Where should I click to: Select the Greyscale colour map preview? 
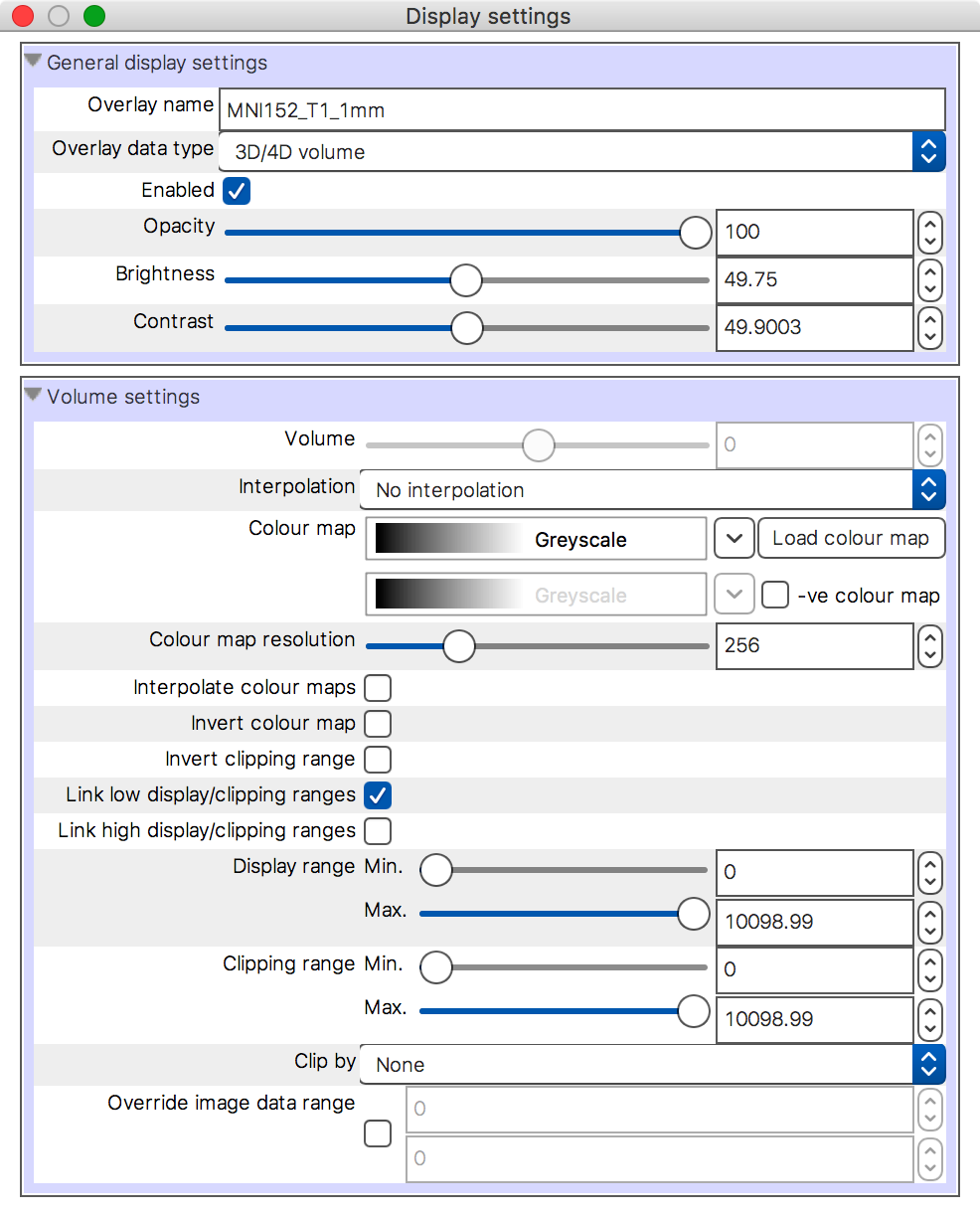pos(536,538)
